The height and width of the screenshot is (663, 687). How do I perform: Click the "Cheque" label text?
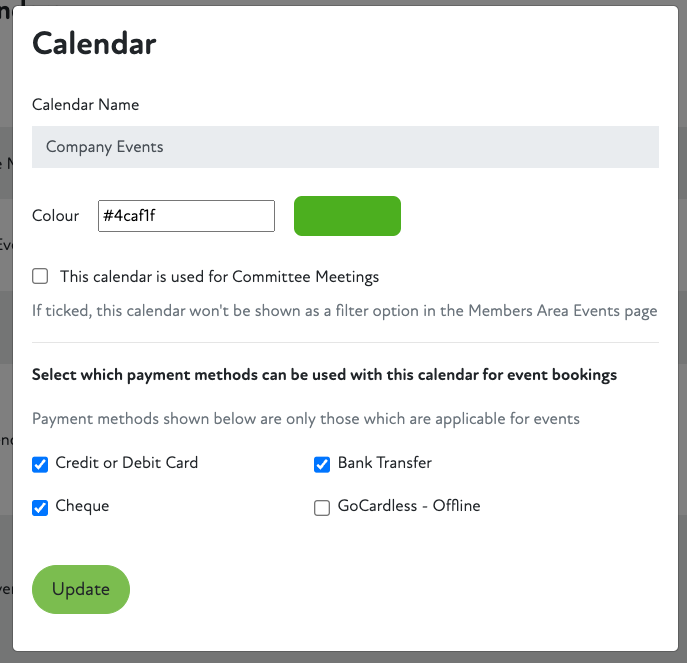click(83, 506)
